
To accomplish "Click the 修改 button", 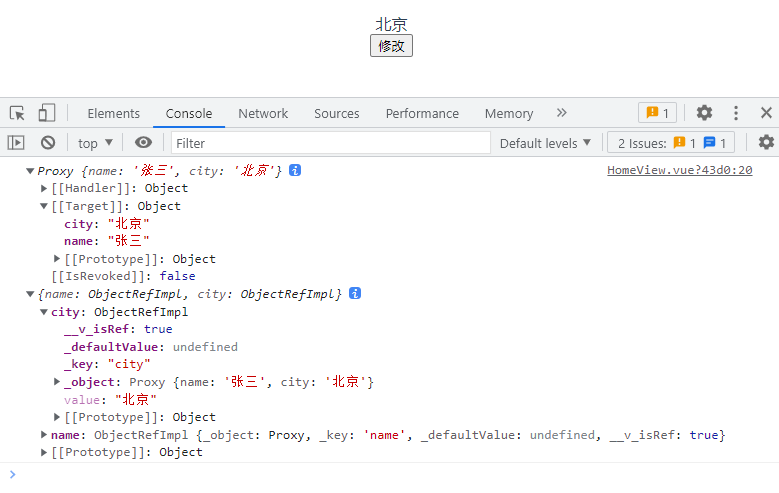I will pyautogui.click(x=391, y=46).
